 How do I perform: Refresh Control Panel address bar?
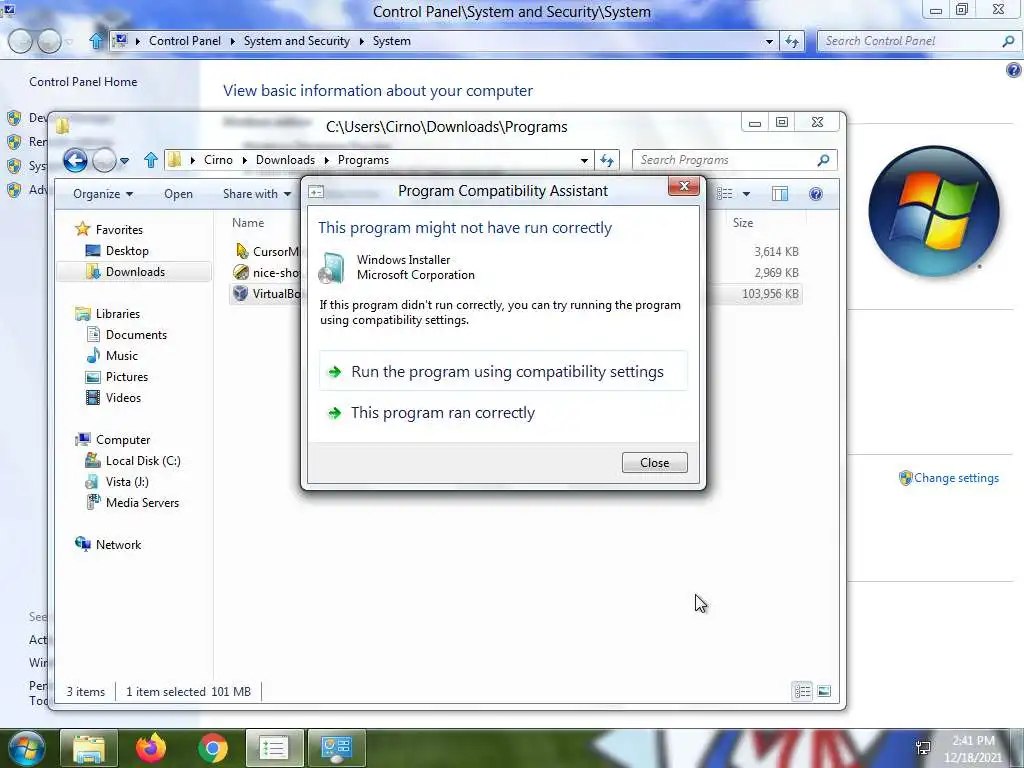point(792,41)
